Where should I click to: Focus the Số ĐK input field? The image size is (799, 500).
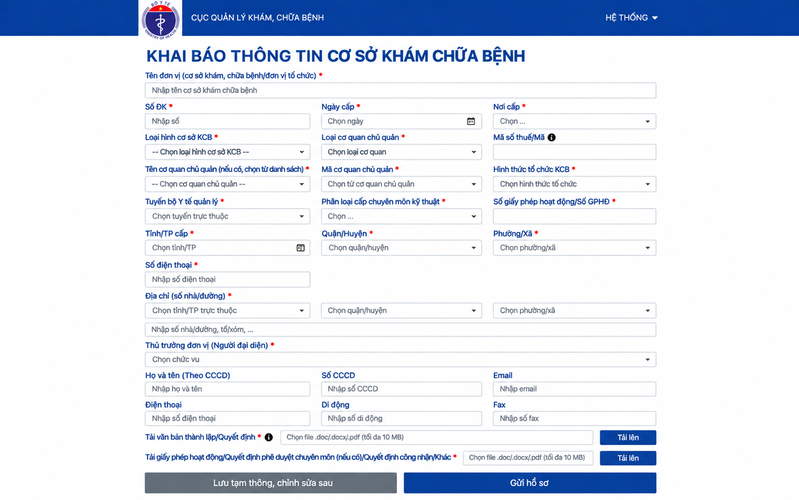pyautogui.click(x=227, y=121)
